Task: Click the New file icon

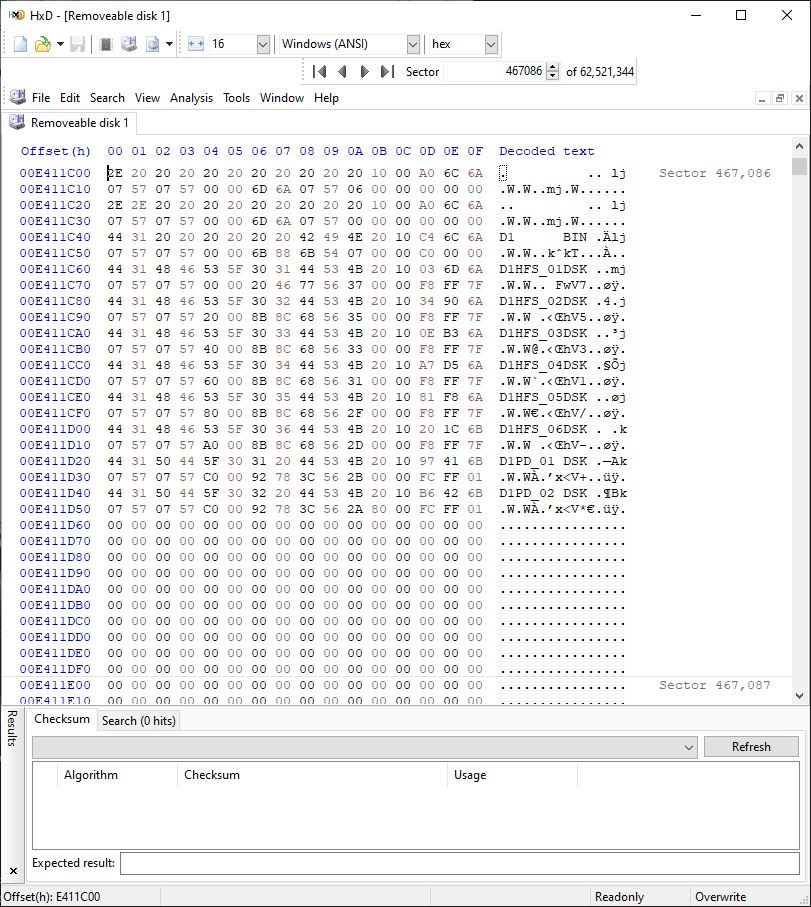Action: 20,44
